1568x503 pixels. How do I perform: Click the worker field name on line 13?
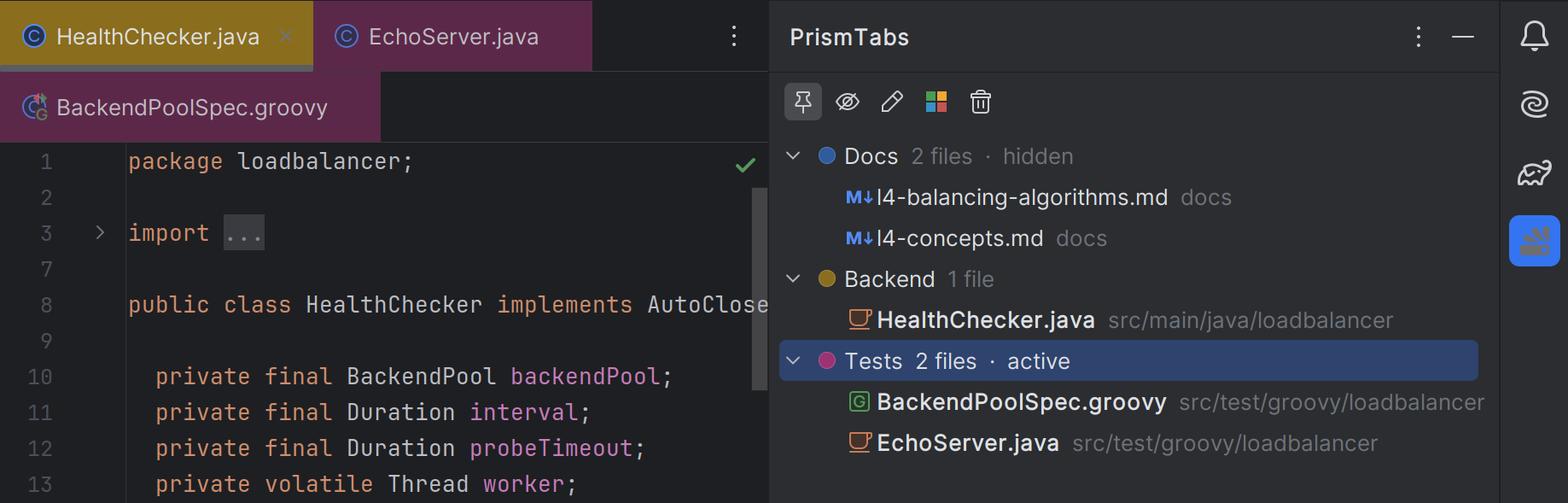[x=523, y=484]
